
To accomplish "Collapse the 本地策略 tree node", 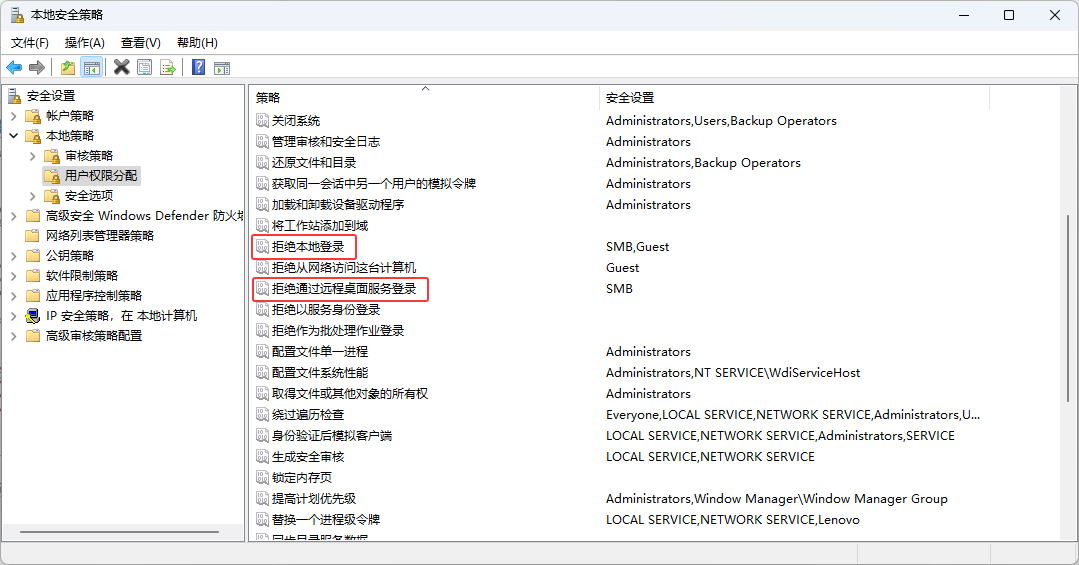I will [14, 135].
